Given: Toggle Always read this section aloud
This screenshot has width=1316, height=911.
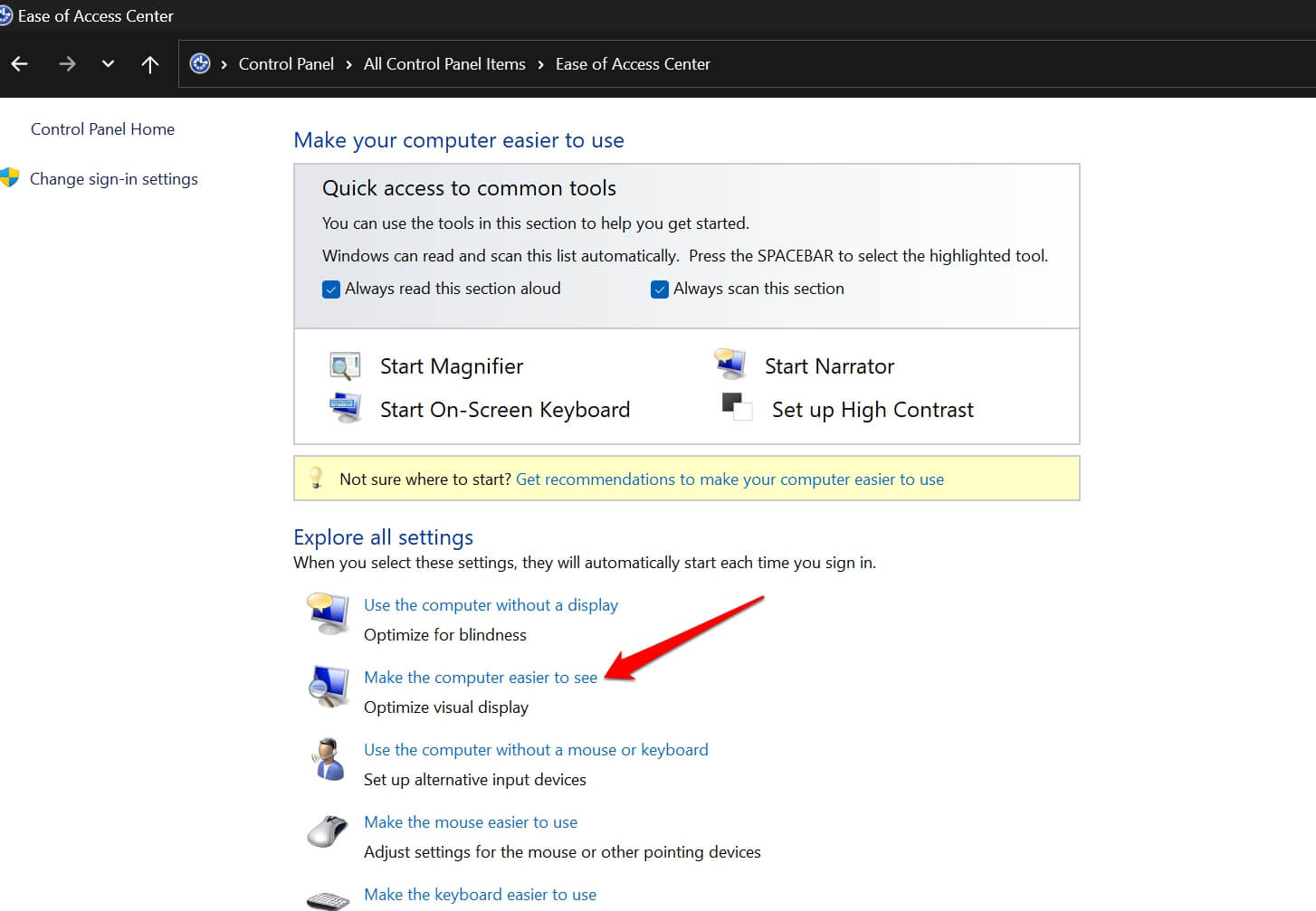Looking at the screenshot, I should pos(331,289).
